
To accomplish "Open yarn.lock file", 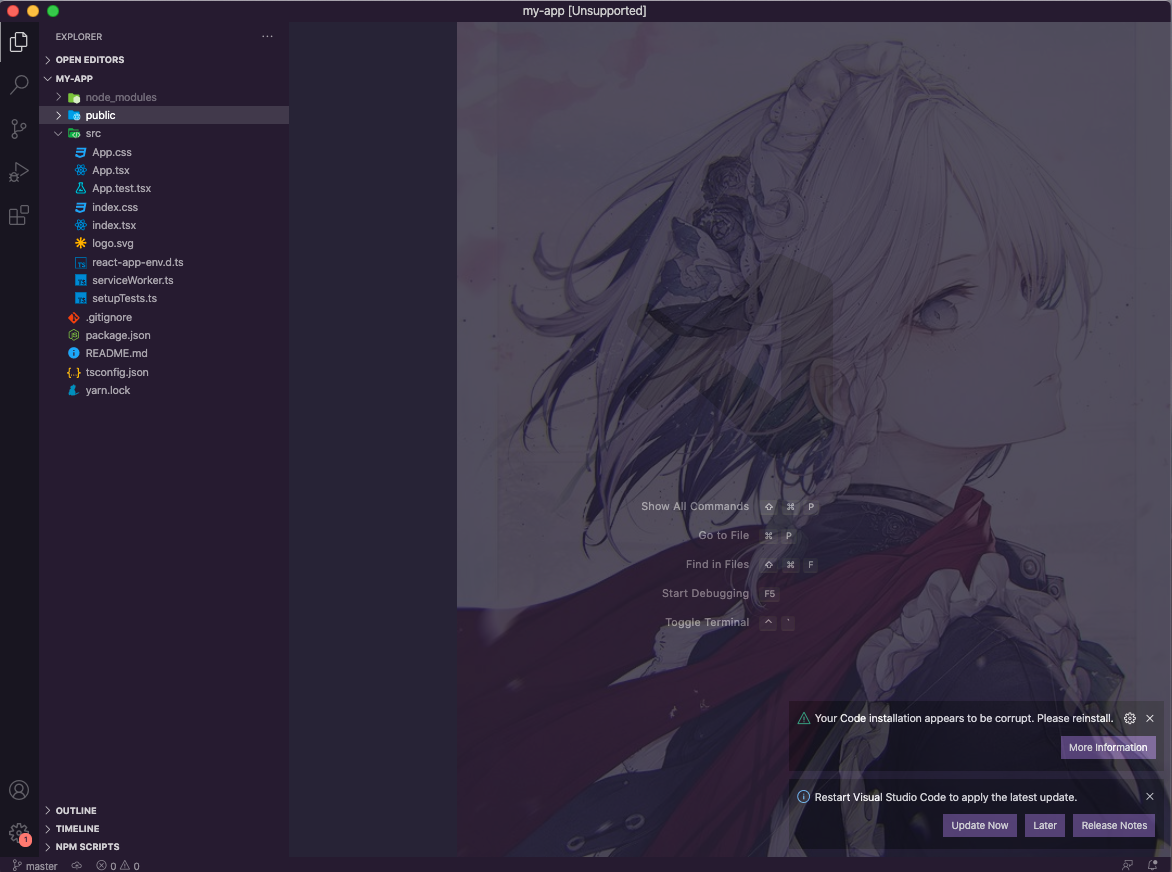I will point(164,390).
